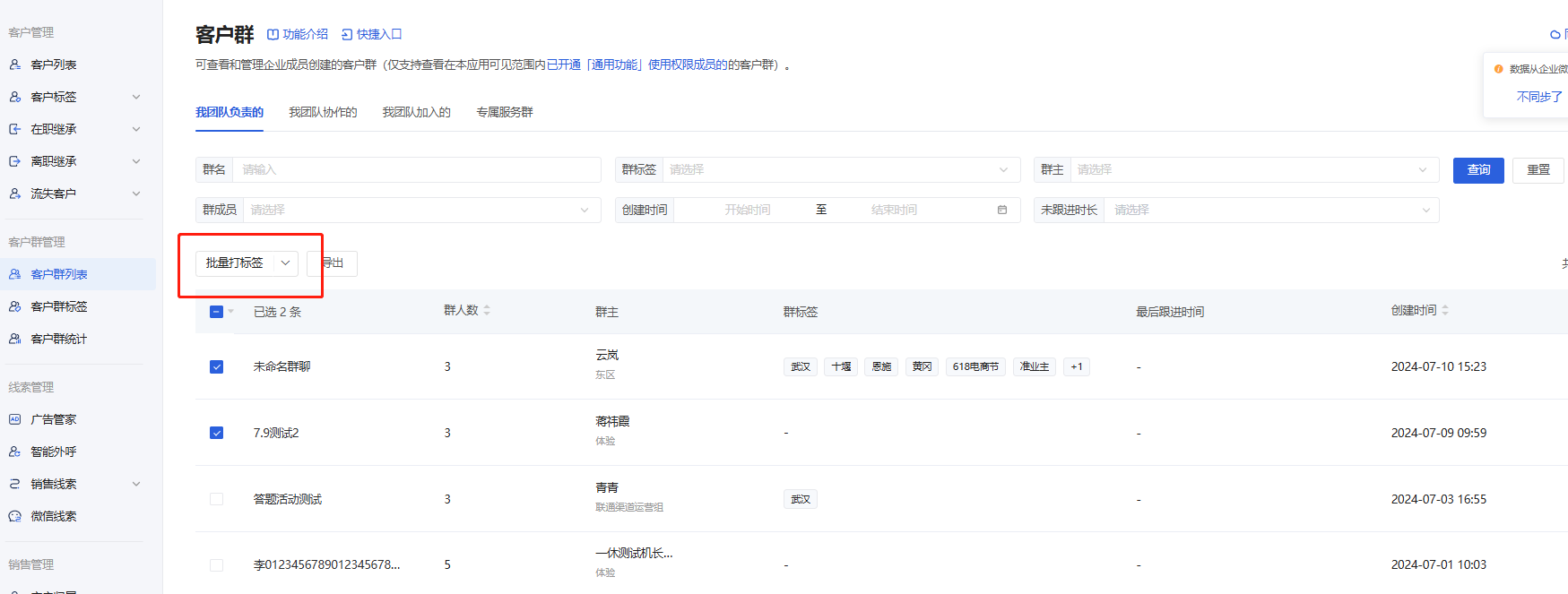Click the 准业主 tag

pos(1035,366)
